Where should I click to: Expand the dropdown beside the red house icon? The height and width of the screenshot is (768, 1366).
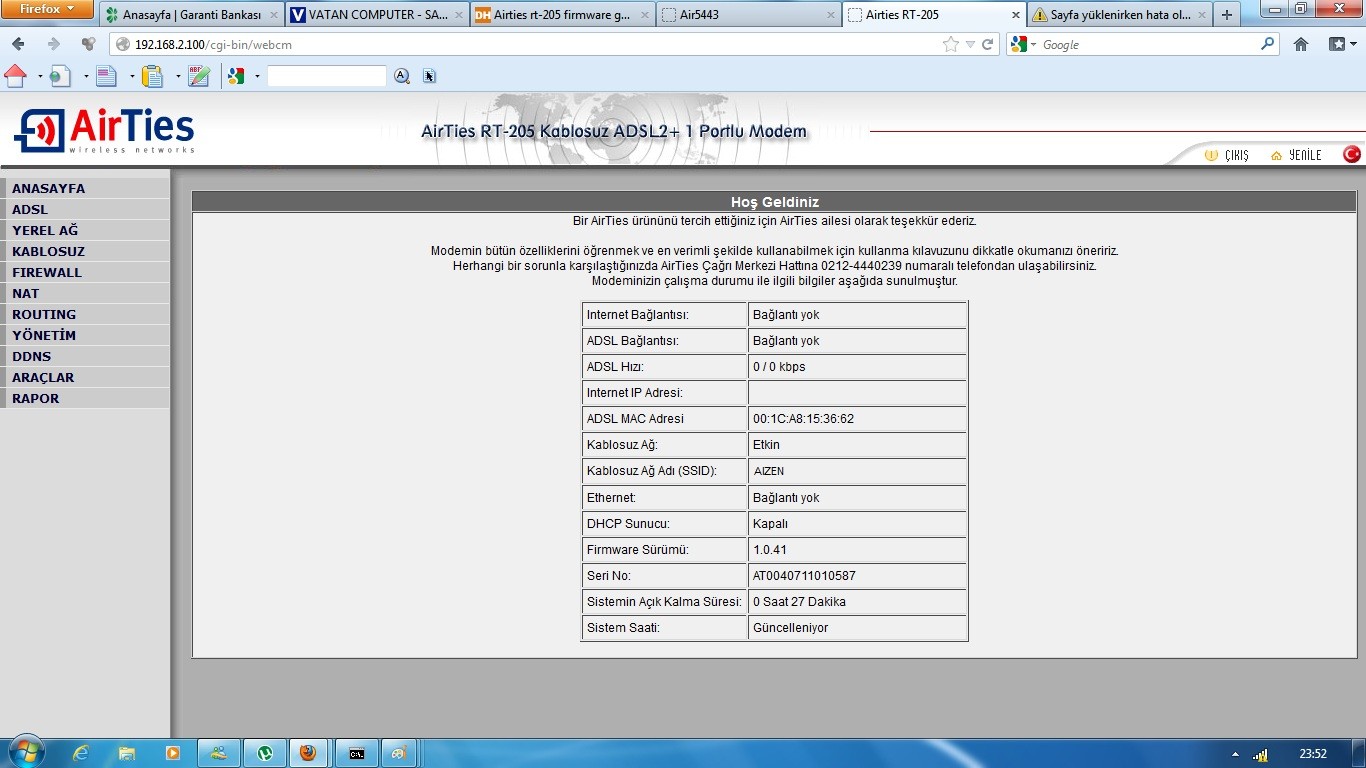39,75
